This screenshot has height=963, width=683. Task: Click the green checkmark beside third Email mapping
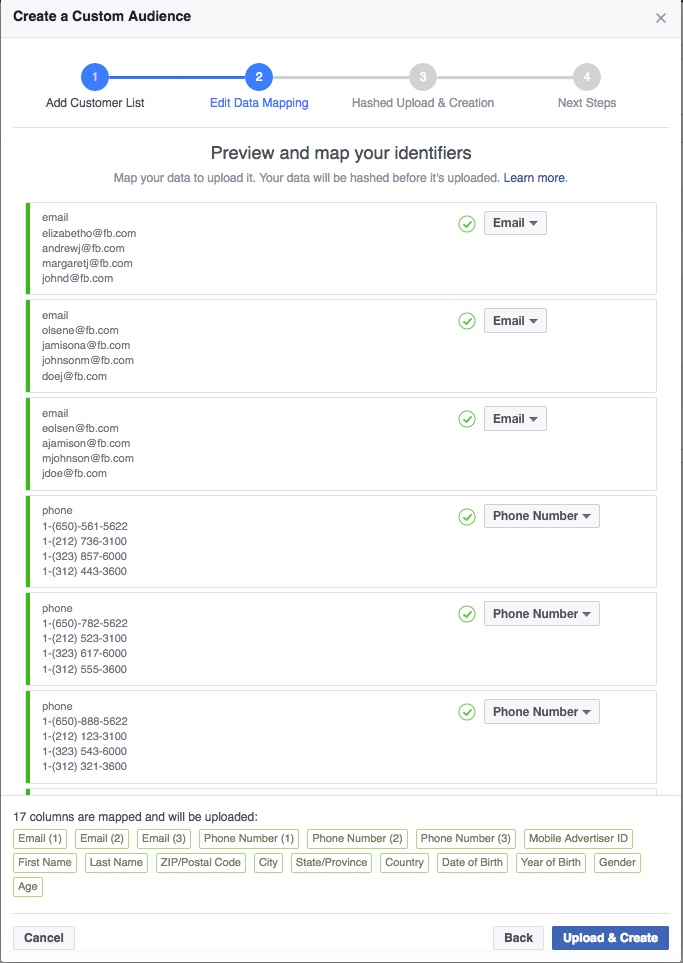(466, 419)
